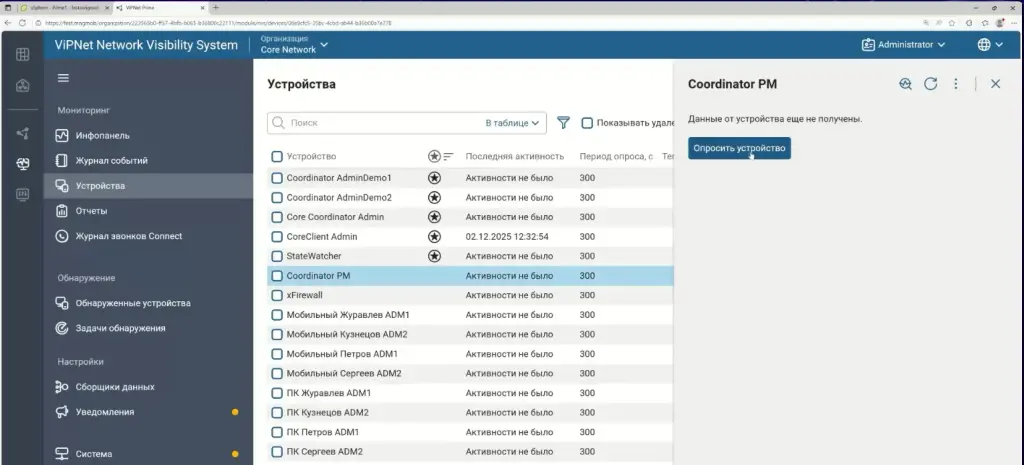Select Устройства in sidebar
The width and height of the screenshot is (1024, 465).
pos(148,186)
